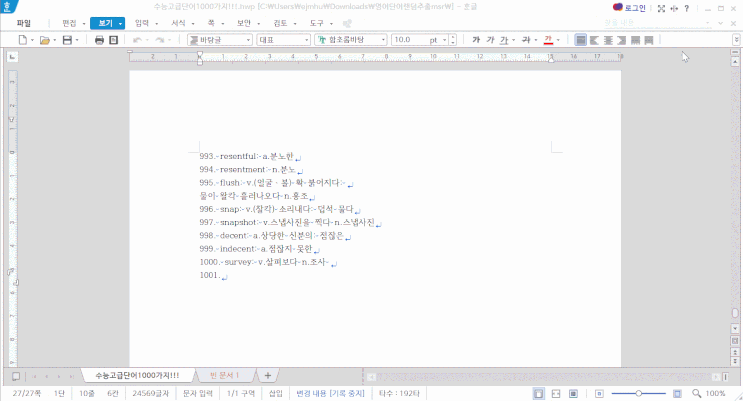Click the save diskette icon
Screen dimensions: 743x401
(67, 40)
